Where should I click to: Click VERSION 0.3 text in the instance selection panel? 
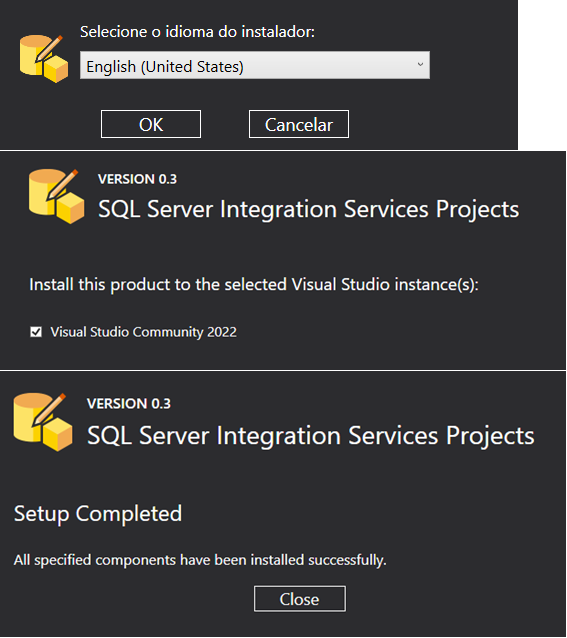137,179
